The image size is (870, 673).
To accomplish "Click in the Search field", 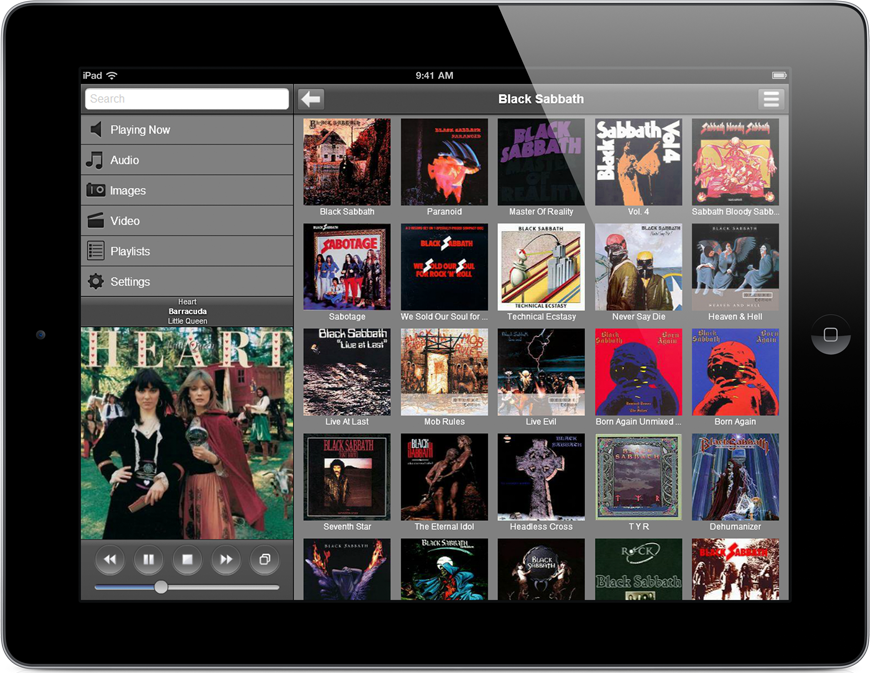I will coord(187,99).
